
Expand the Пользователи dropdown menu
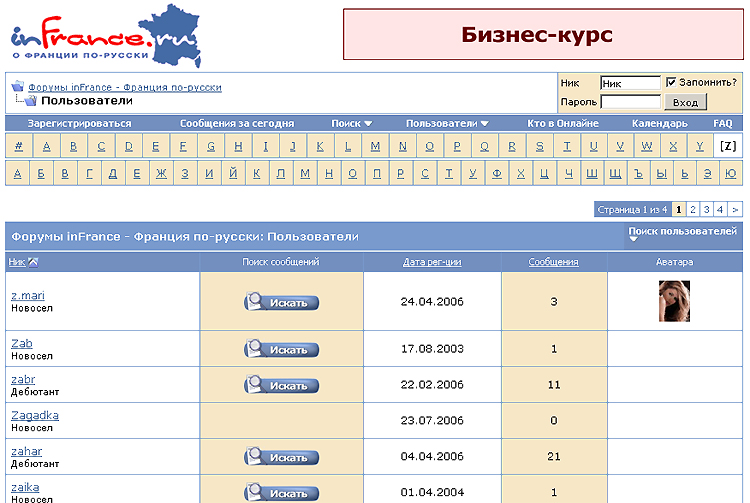[447, 123]
